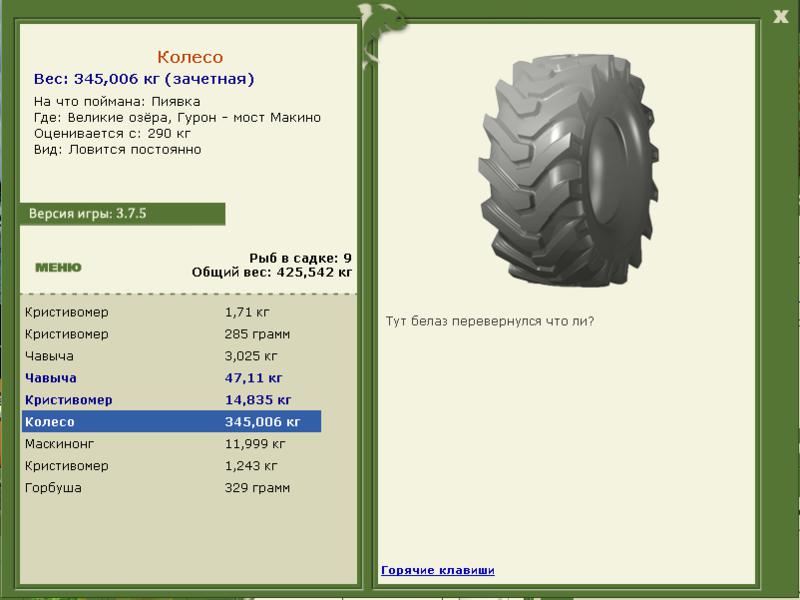The width and height of the screenshot is (800, 600).
Task: Select Чавыча 47,11 кг row
Action: 171,378
